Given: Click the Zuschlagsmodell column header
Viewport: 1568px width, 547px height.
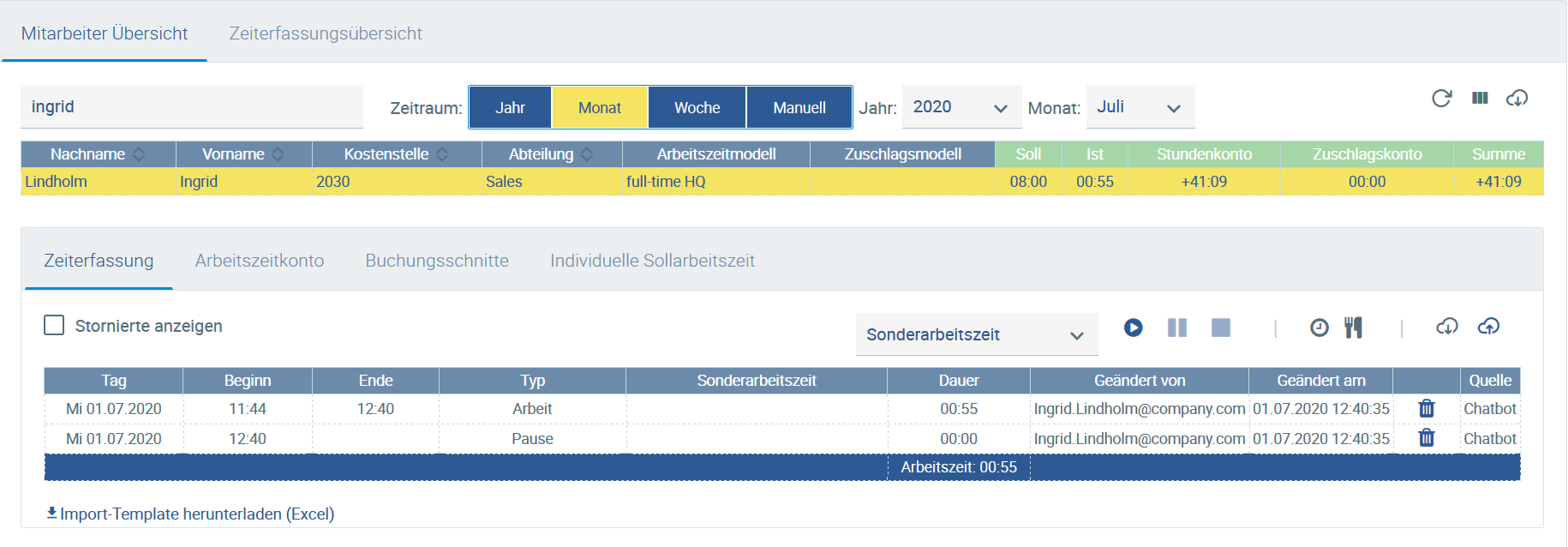Looking at the screenshot, I should [903, 154].
